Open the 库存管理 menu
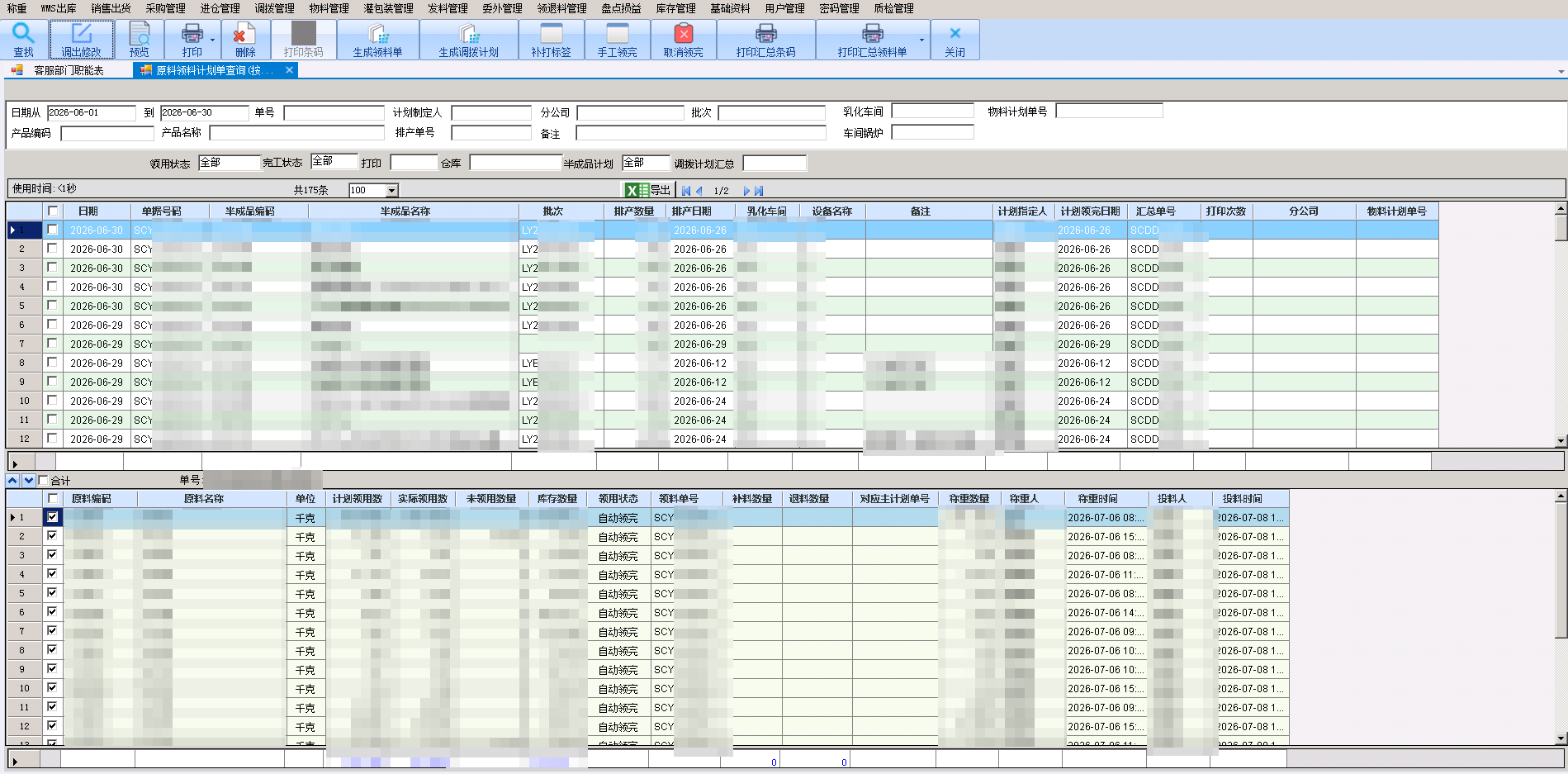 (x=675, y=8)
